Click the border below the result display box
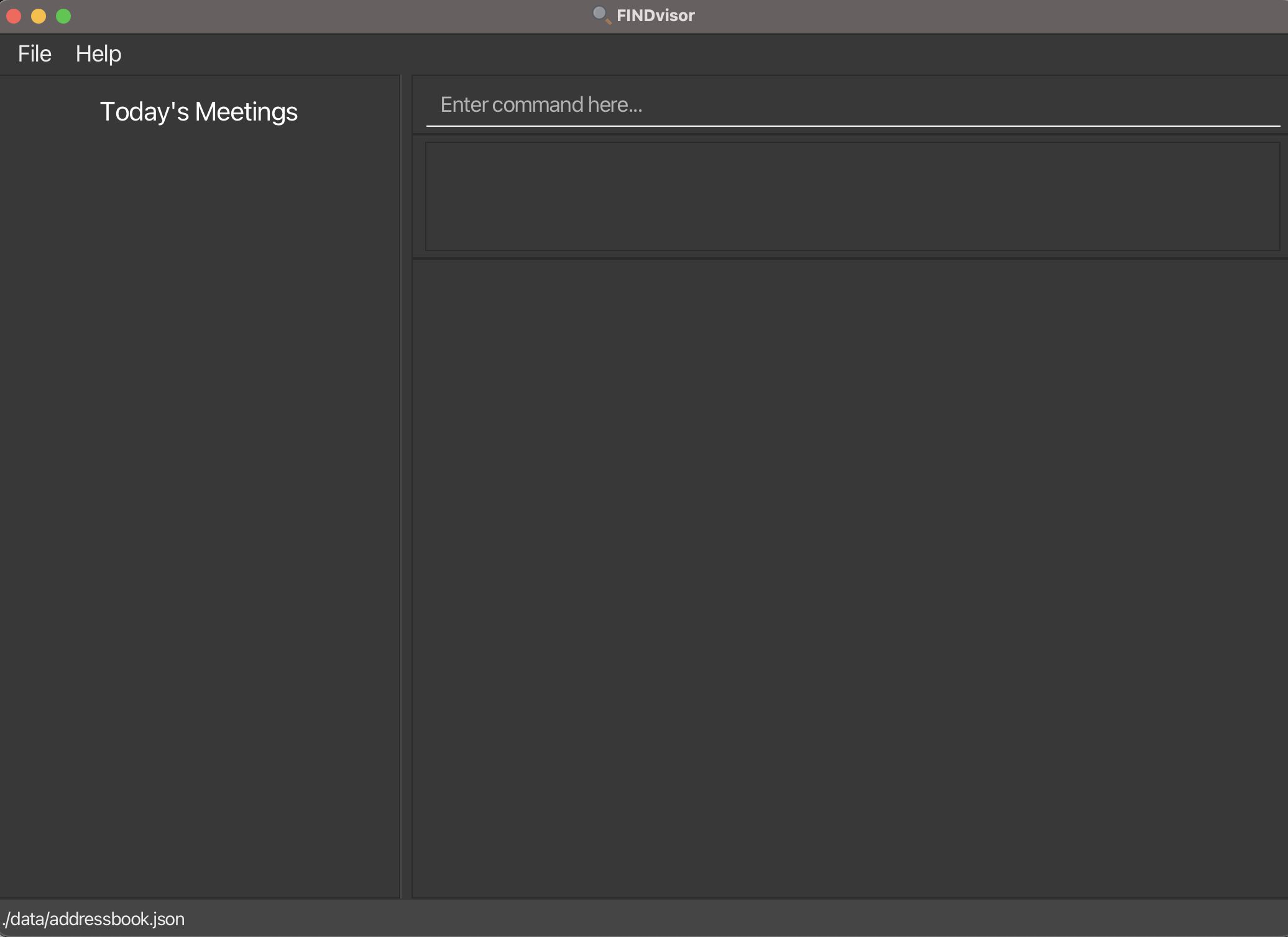This screenshot has height=937, width=1288. point(849,258)
